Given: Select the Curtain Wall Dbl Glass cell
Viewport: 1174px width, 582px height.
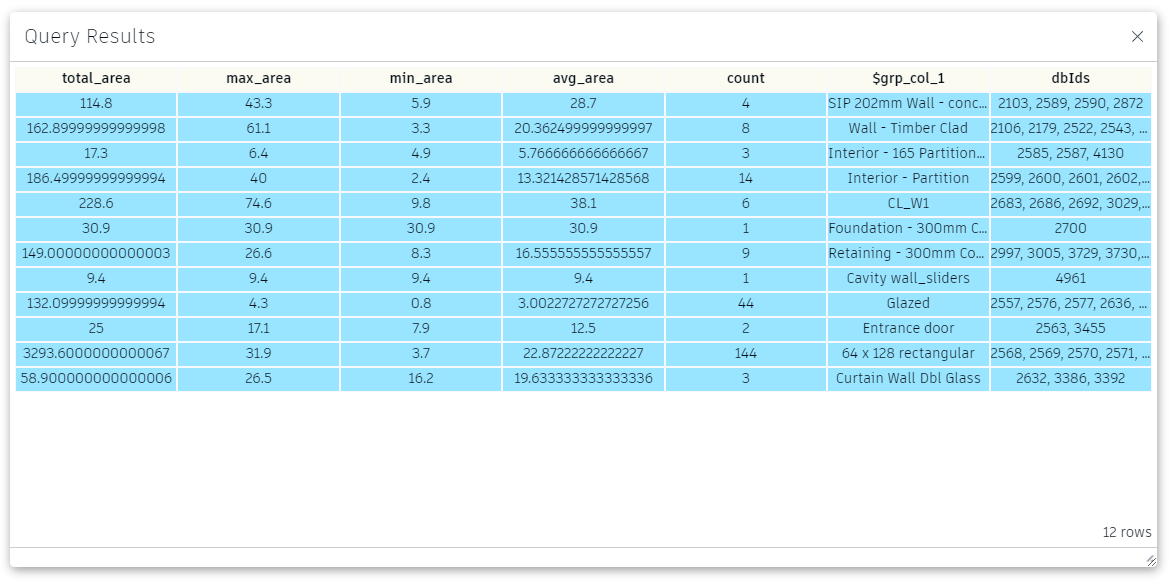Looking at the screenshot, I should pyautogui.click(x=908, y=378).
